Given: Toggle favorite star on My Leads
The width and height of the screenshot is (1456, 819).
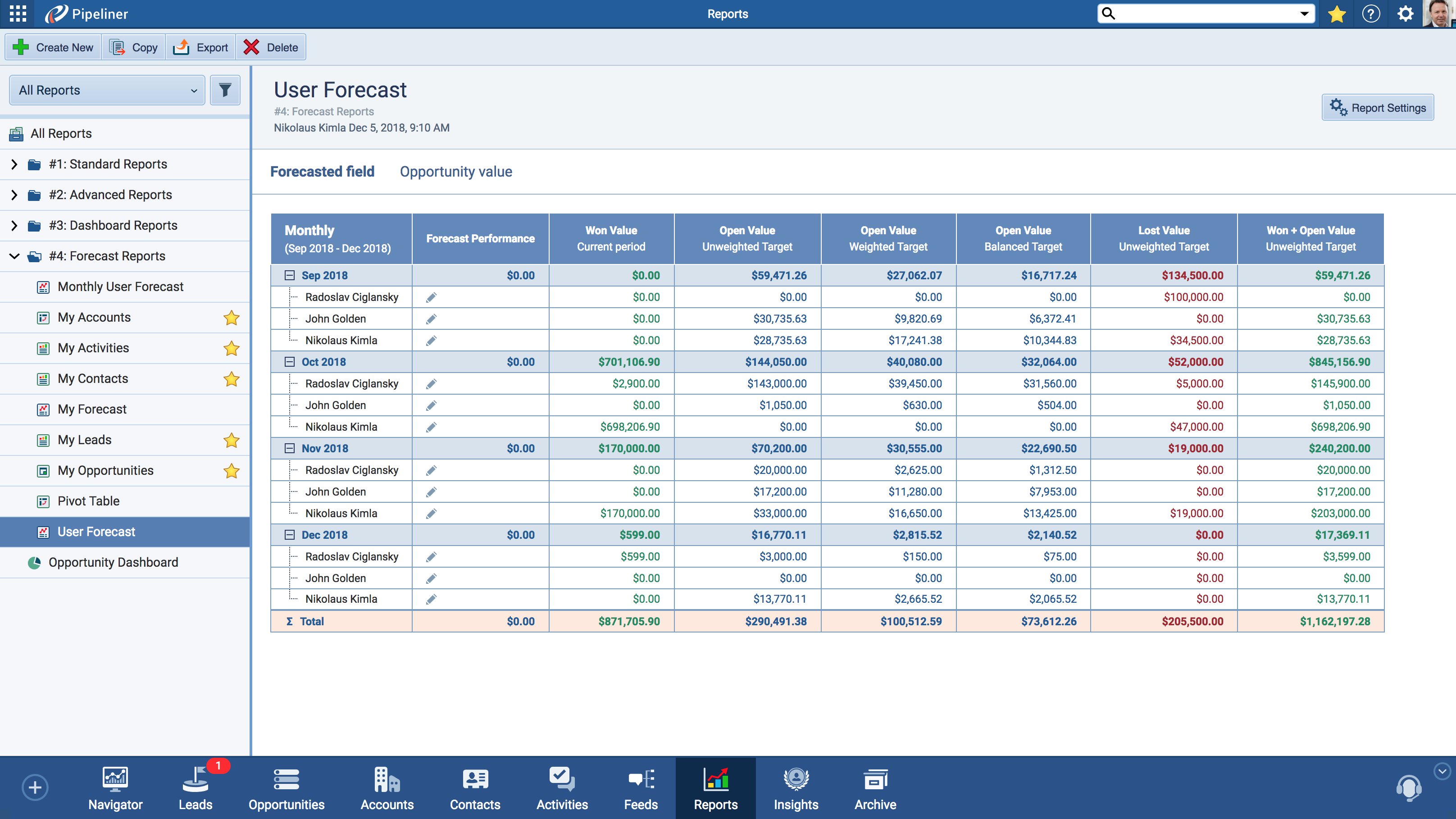Looking at the screenshot, I should (x=231, y=440).
